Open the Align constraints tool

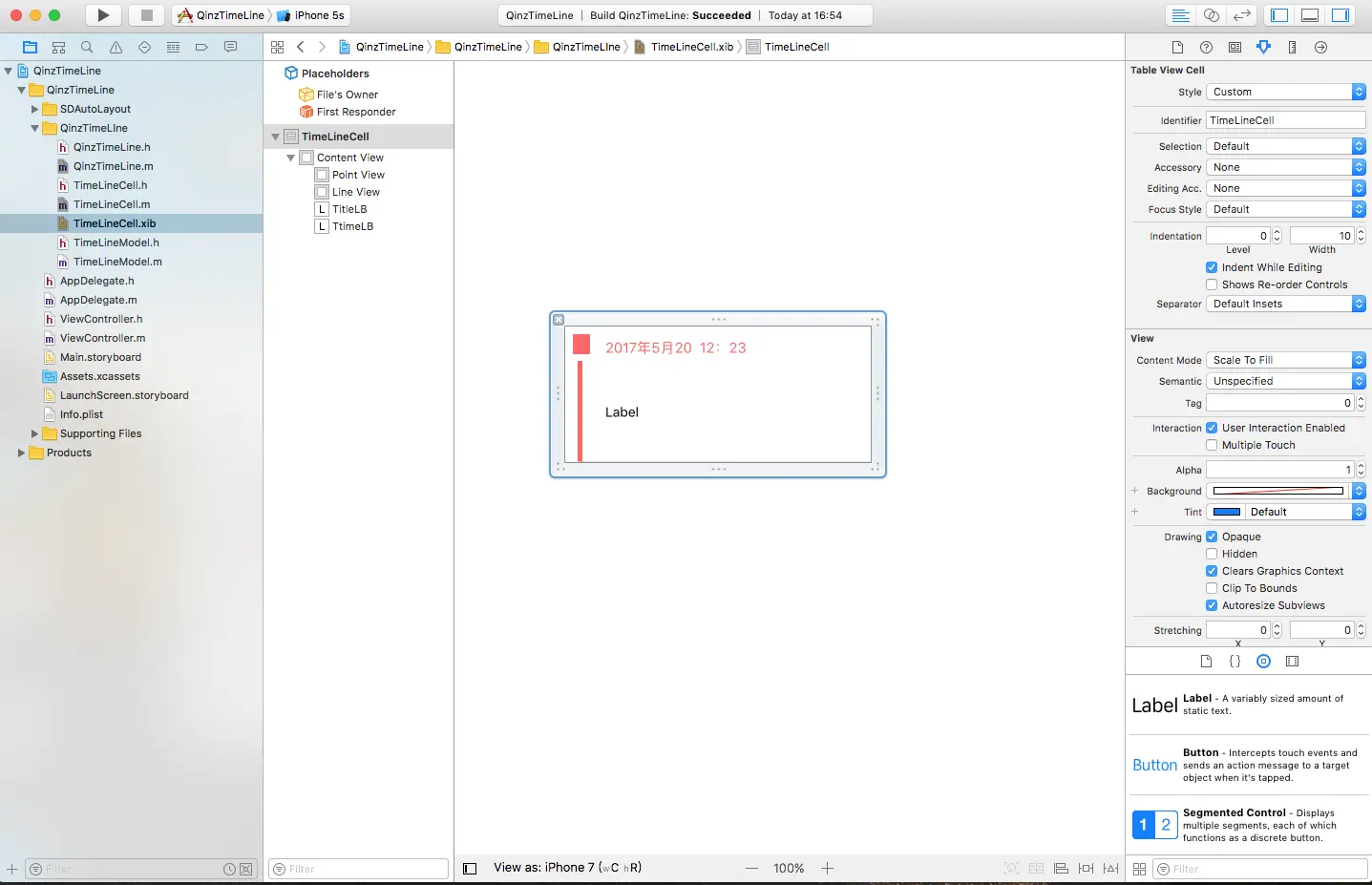click(x=1061, y=868)
